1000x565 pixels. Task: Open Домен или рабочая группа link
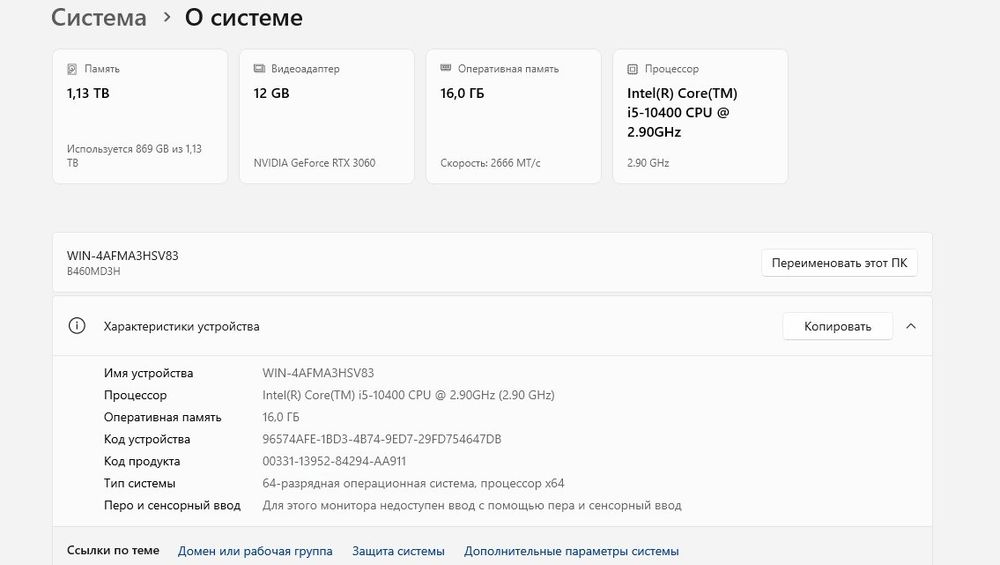point(255,551)
